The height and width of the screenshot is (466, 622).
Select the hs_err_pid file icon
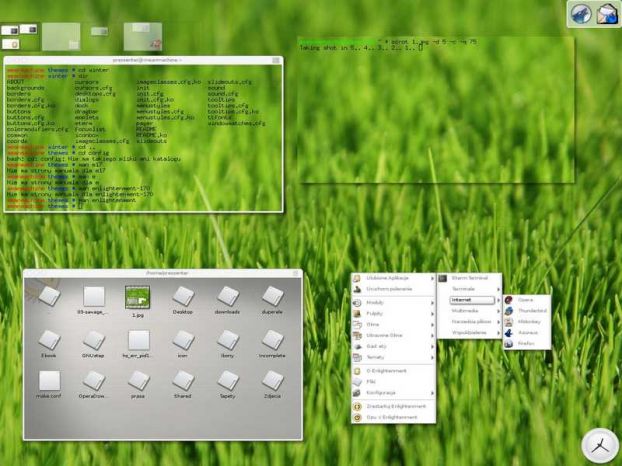(x=138, y=344)
